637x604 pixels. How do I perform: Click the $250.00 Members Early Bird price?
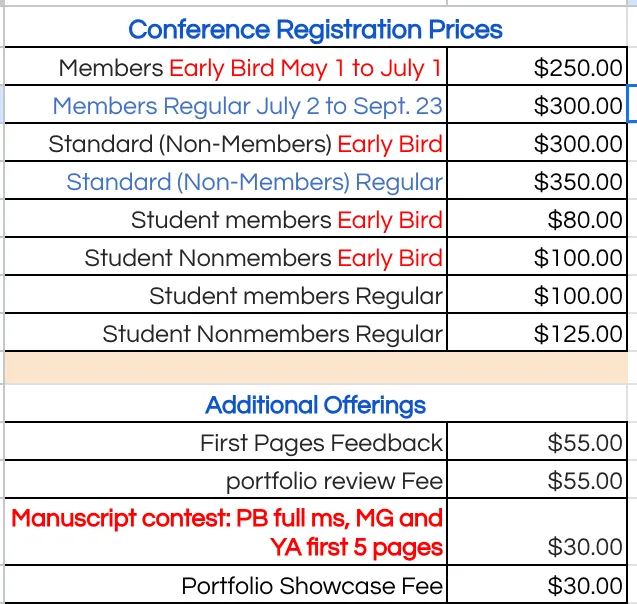click(578, 68)
